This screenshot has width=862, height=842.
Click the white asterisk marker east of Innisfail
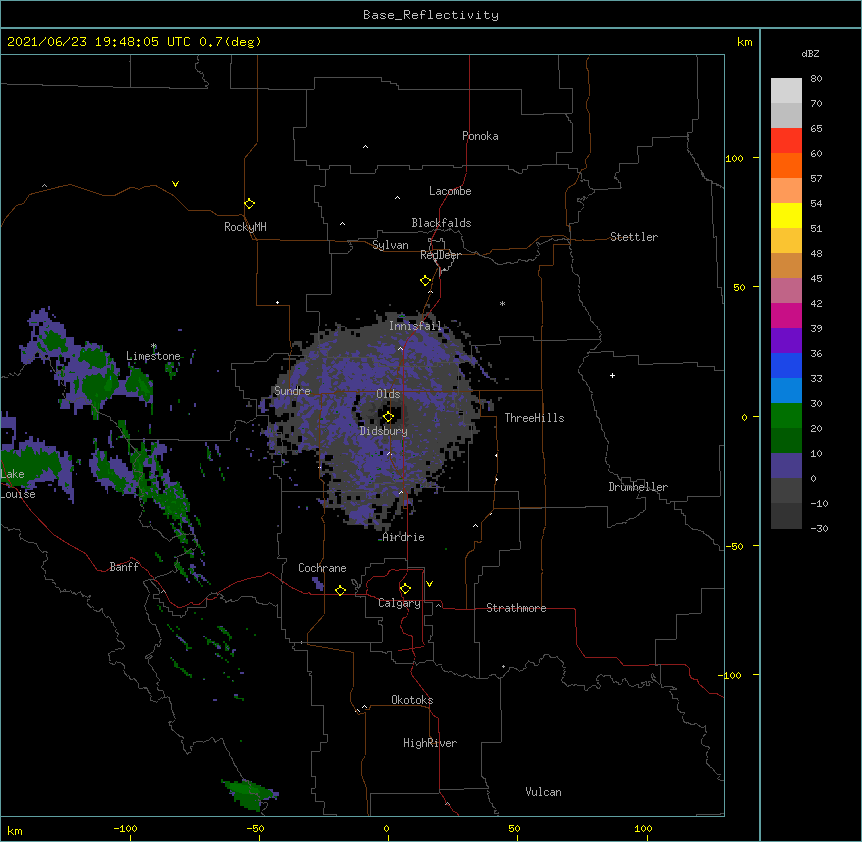502,303
